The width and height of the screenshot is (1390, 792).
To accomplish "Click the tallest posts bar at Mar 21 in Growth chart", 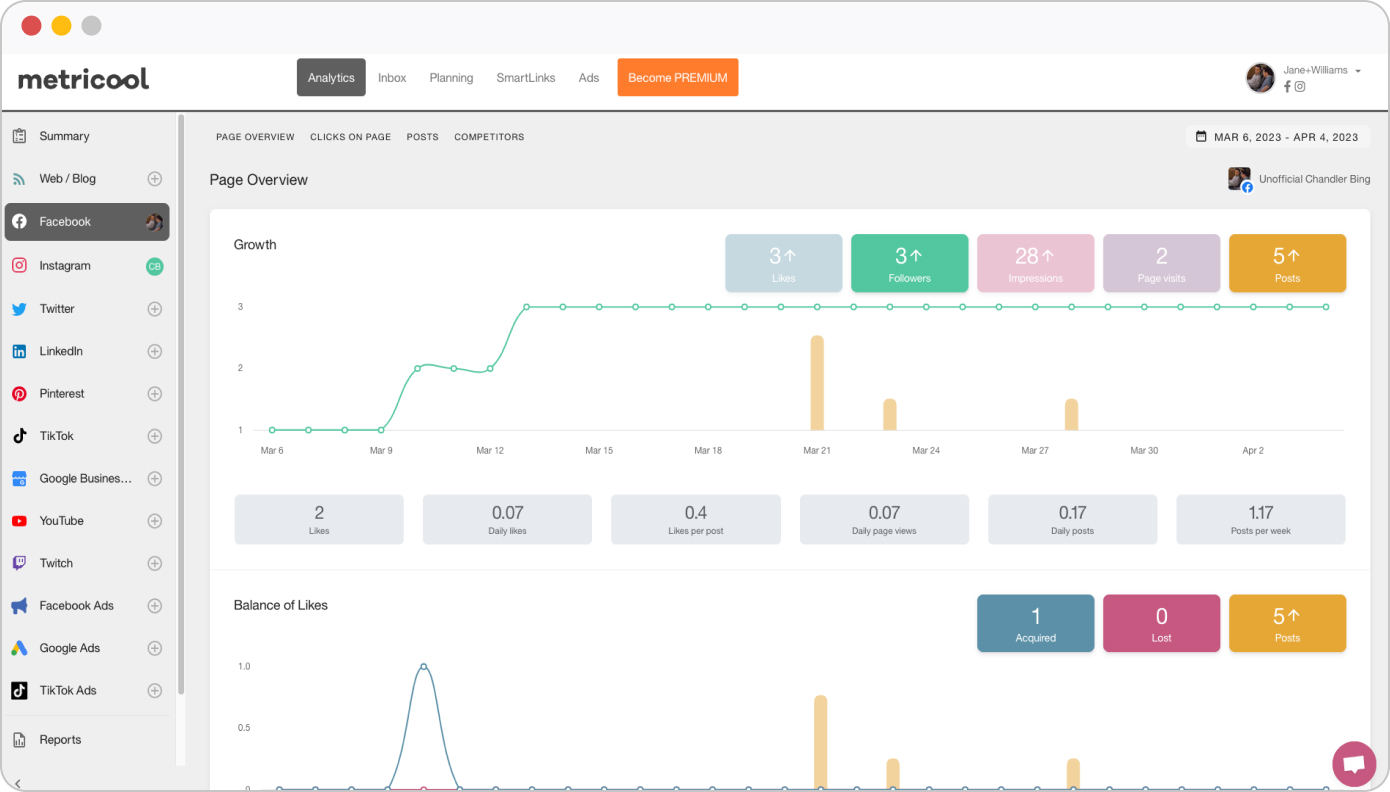I will click(817, 383).
